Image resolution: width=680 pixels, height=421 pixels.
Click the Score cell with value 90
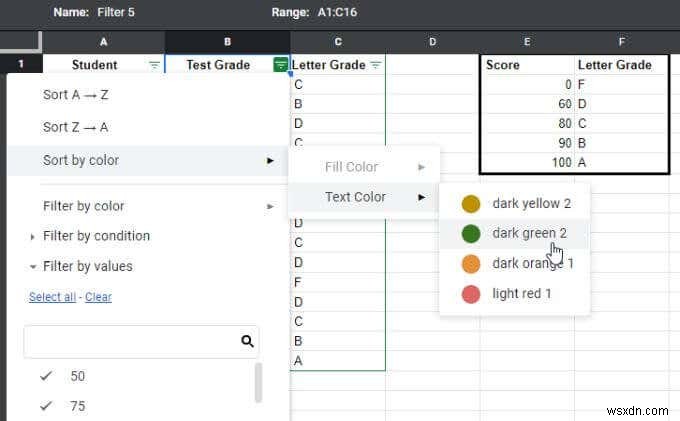tap(527, 143)
